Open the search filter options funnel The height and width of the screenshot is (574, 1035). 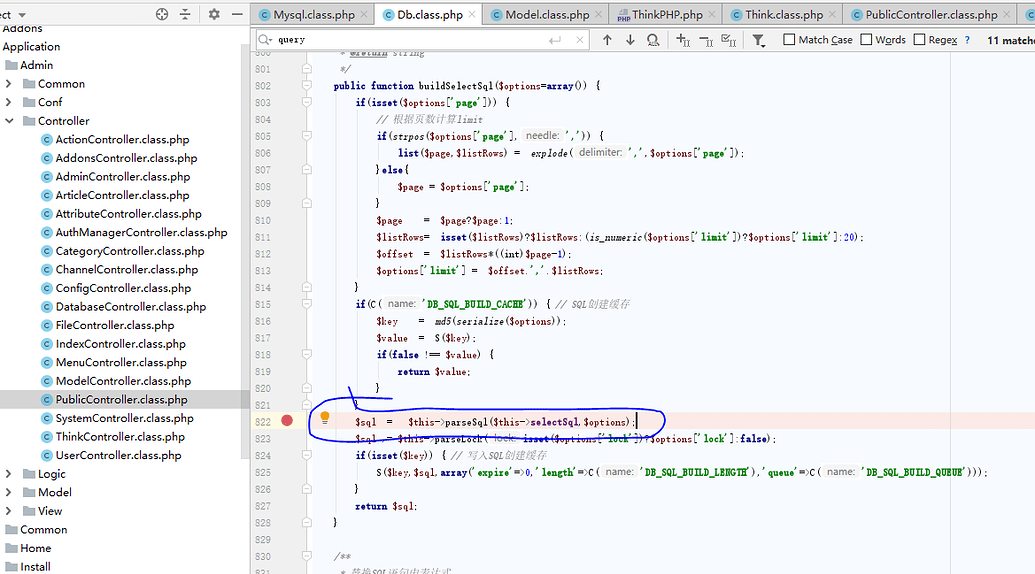tap(759, 41)
